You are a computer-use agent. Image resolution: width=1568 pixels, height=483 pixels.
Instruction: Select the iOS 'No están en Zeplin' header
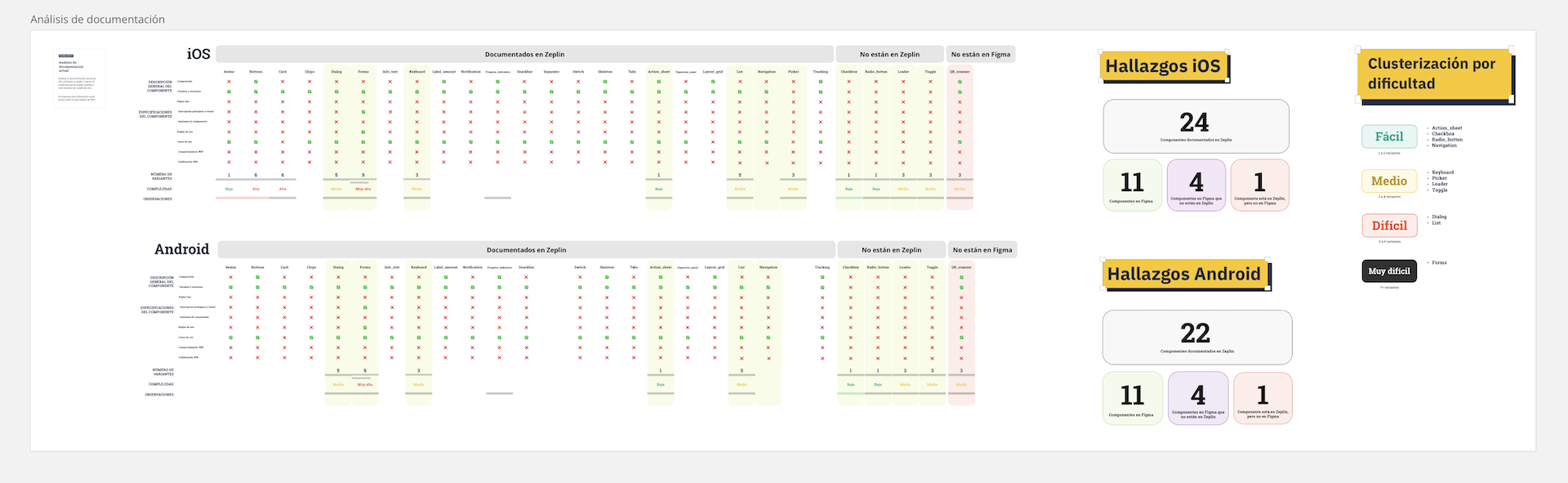889,55
